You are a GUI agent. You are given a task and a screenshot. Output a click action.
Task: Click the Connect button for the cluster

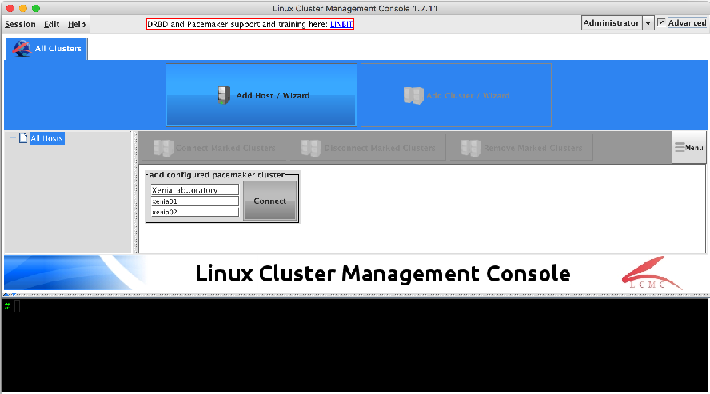click(270, 201)
